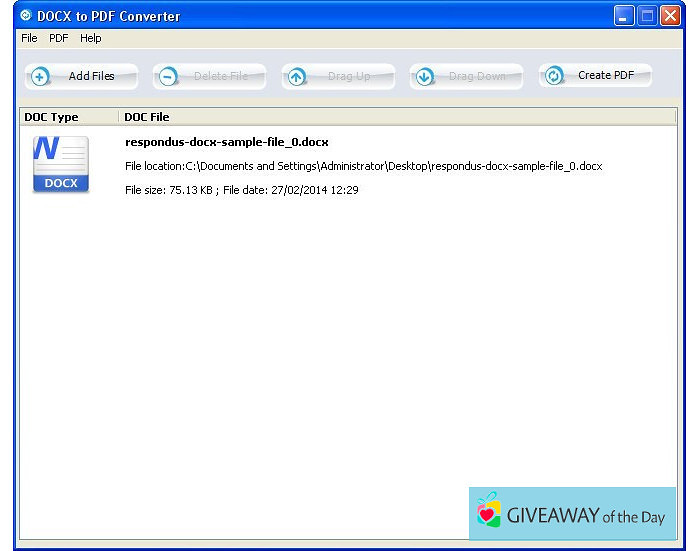700x551 pixels.
Task: Open the PDF menu
Action: click(x=59, y=38)
